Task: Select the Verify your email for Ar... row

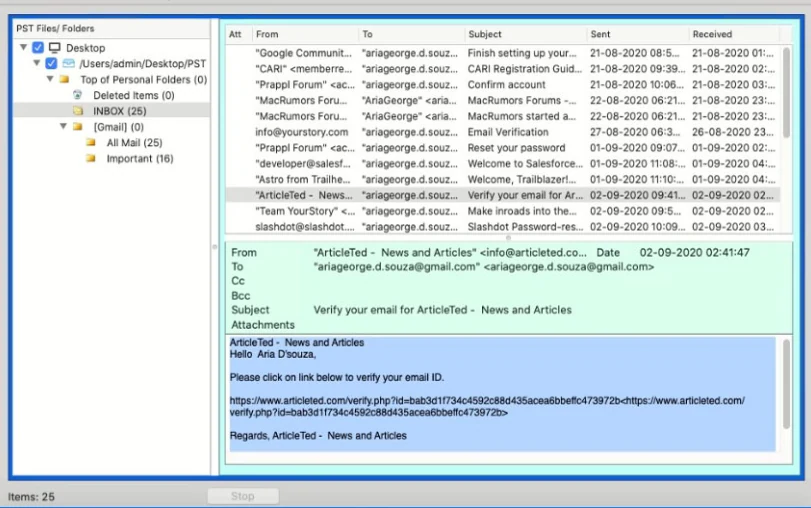Action: click(x=502, y=195)
